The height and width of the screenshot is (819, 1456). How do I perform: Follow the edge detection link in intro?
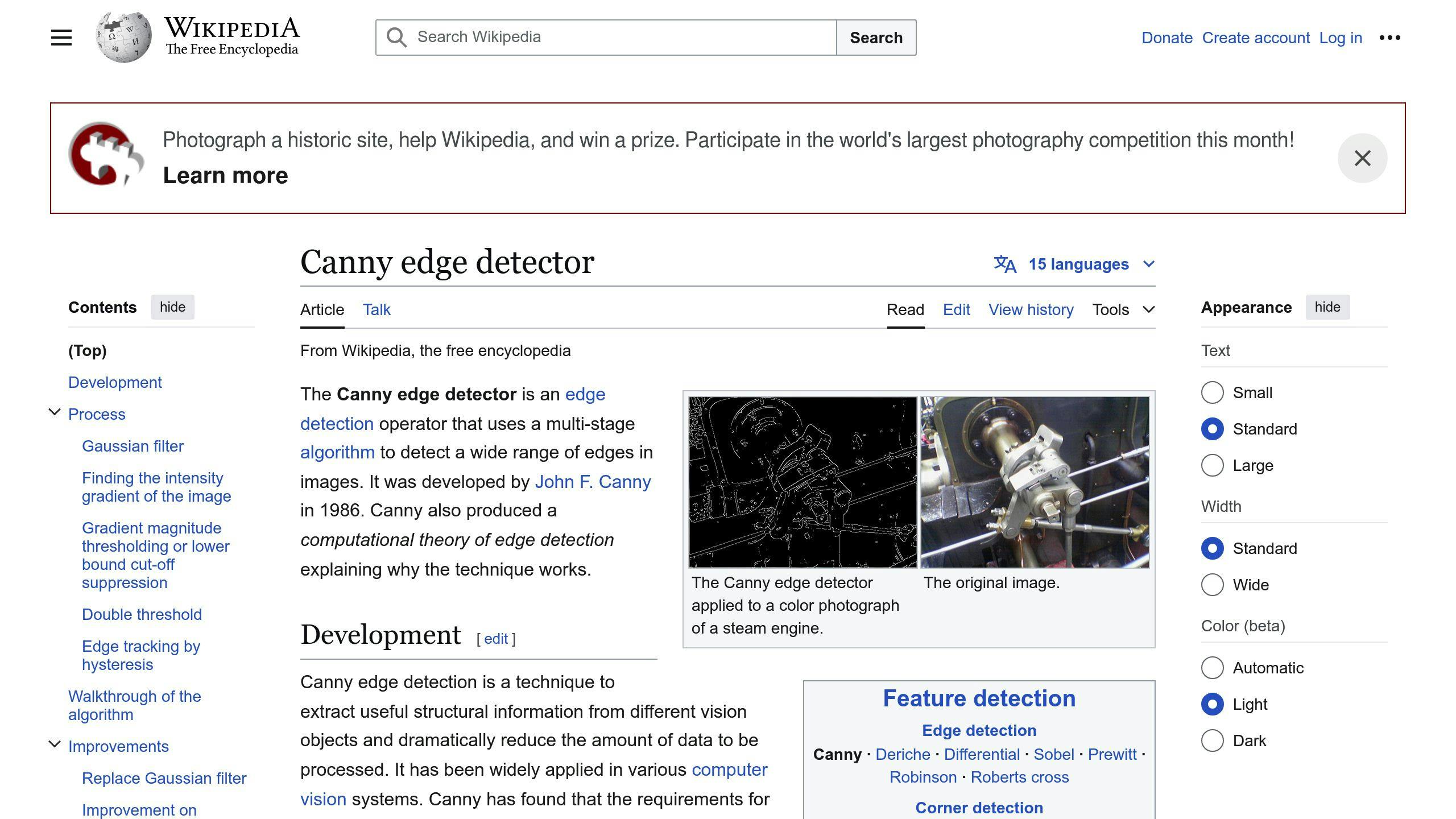click(x=585, y=394)
